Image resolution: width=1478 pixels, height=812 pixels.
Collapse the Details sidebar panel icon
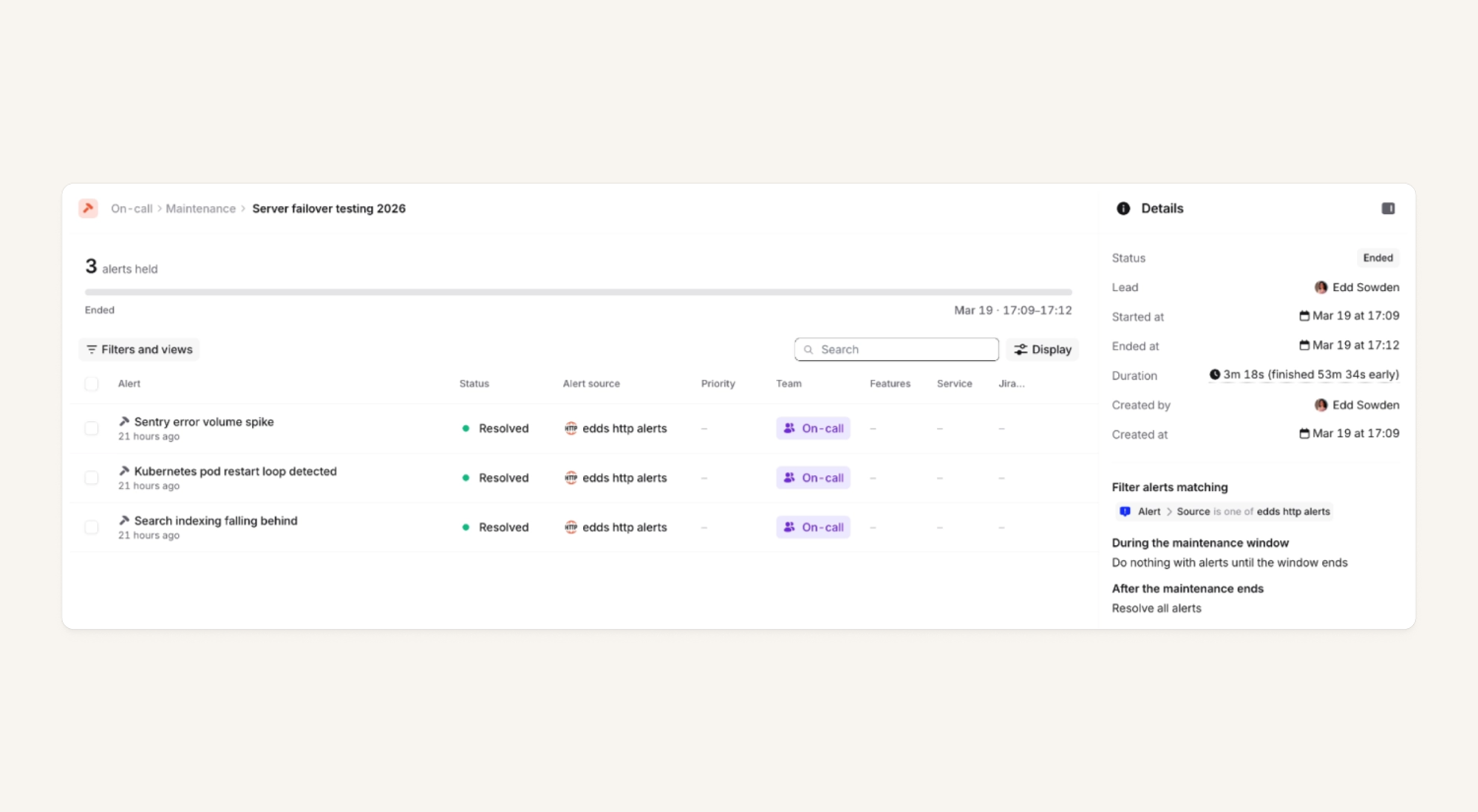pyautogui.click(x=1388, y=208)
